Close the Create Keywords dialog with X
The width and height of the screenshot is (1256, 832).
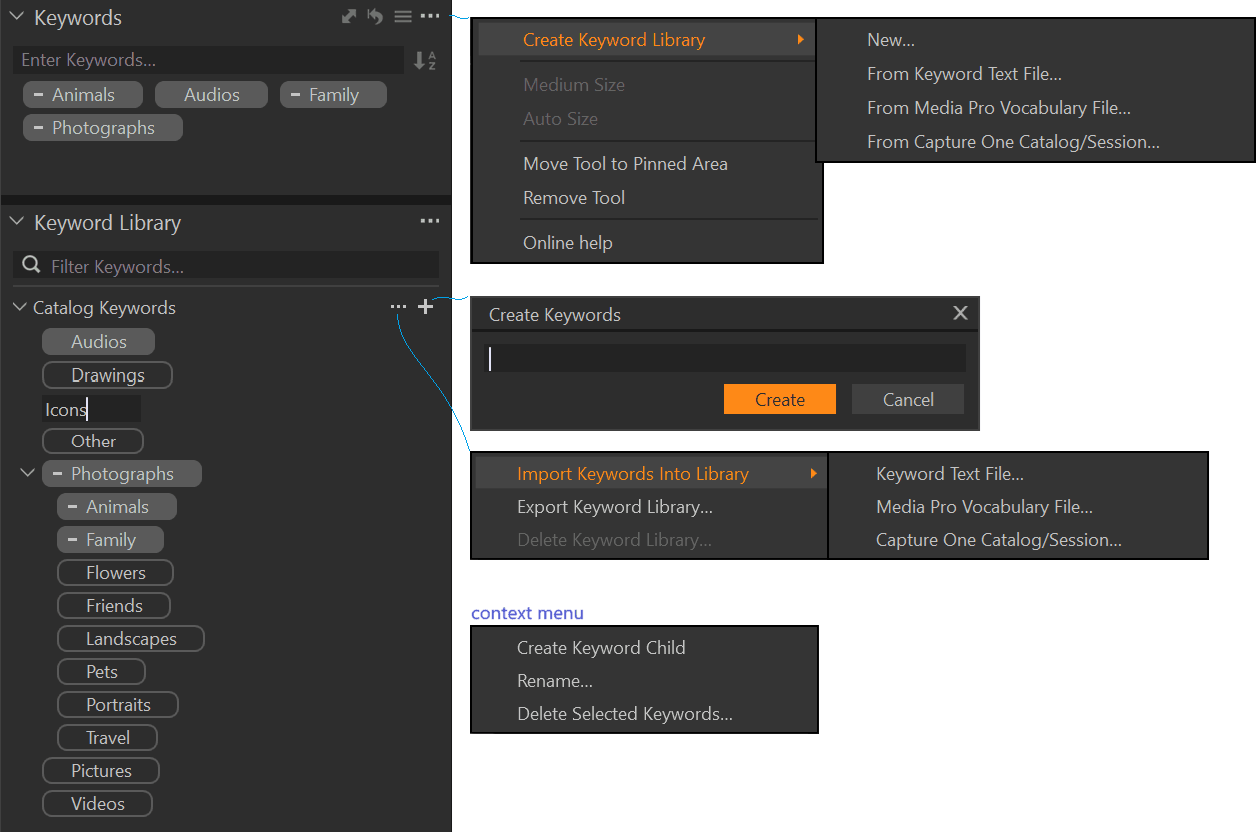pyautogui.click(x=960, y=314)
